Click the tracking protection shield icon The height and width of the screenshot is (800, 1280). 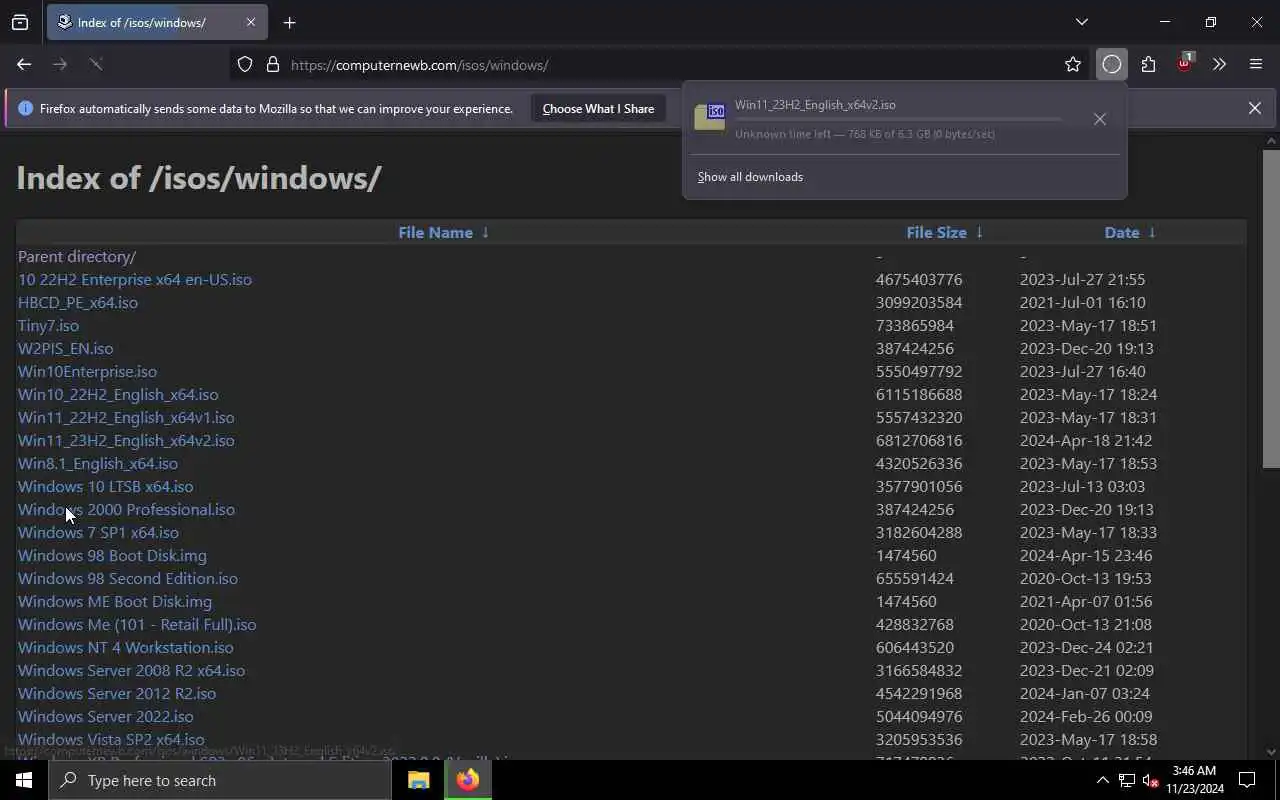click(245, 65)
